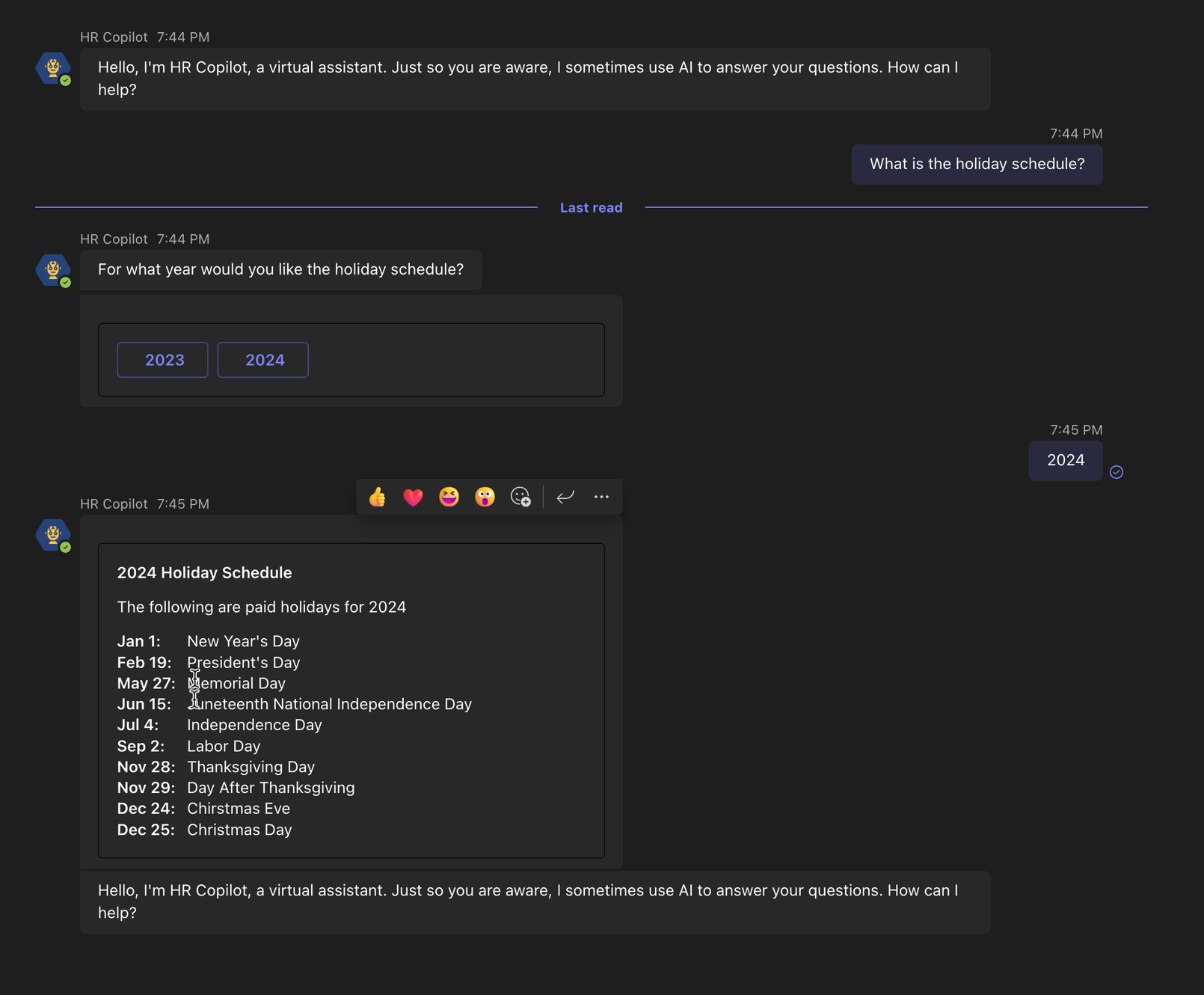Open the more reactions emoji picker

pyautogui.click(x=520, y=497)
